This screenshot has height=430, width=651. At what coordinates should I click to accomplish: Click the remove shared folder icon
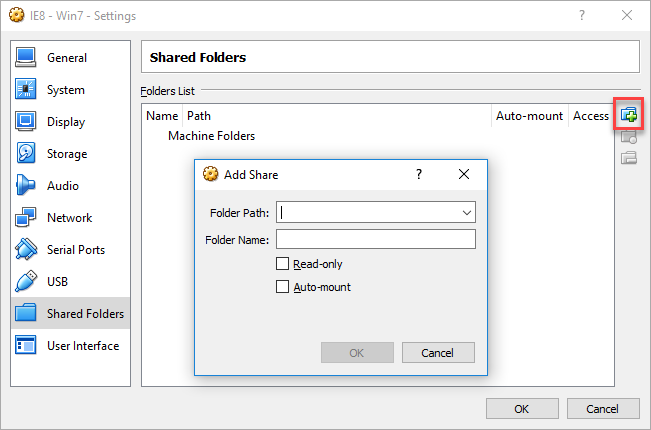pos(628,157)
